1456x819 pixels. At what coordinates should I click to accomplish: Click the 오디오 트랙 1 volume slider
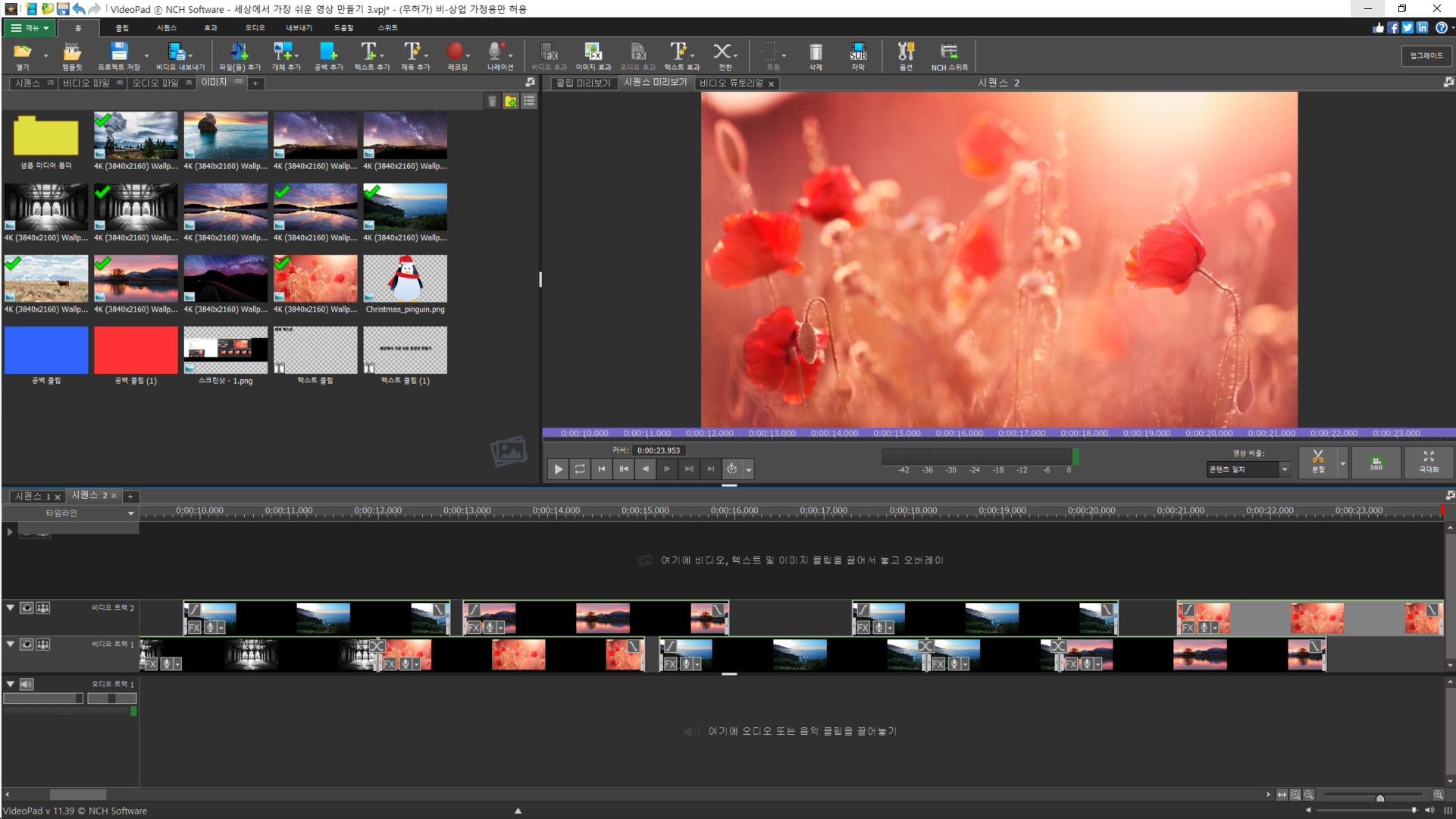(43, 698)
